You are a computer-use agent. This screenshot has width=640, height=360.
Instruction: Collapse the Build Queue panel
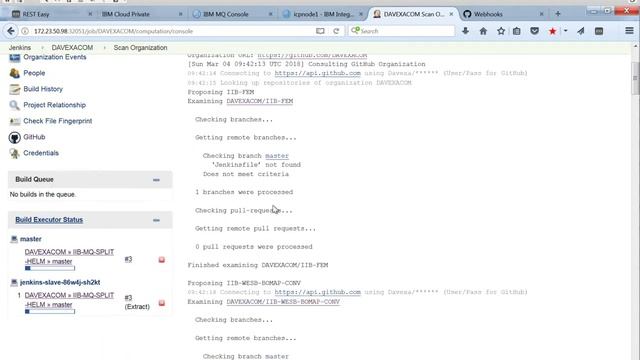[x=156, y=180]
